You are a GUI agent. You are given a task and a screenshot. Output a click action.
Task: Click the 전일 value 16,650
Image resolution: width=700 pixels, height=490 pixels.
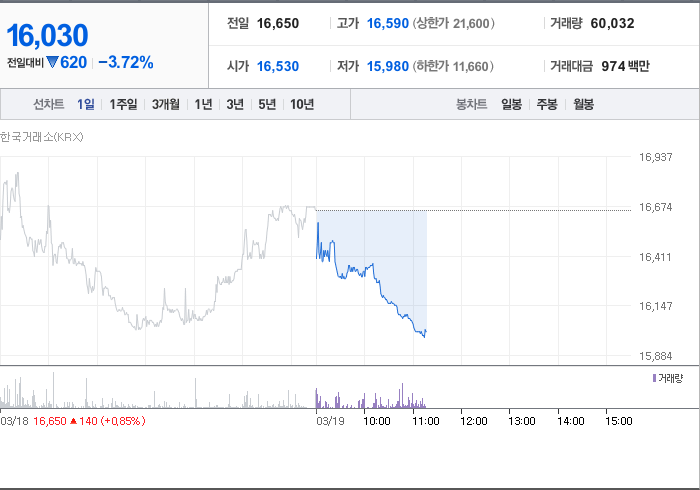pyautogui.click(x=278, y=23)
